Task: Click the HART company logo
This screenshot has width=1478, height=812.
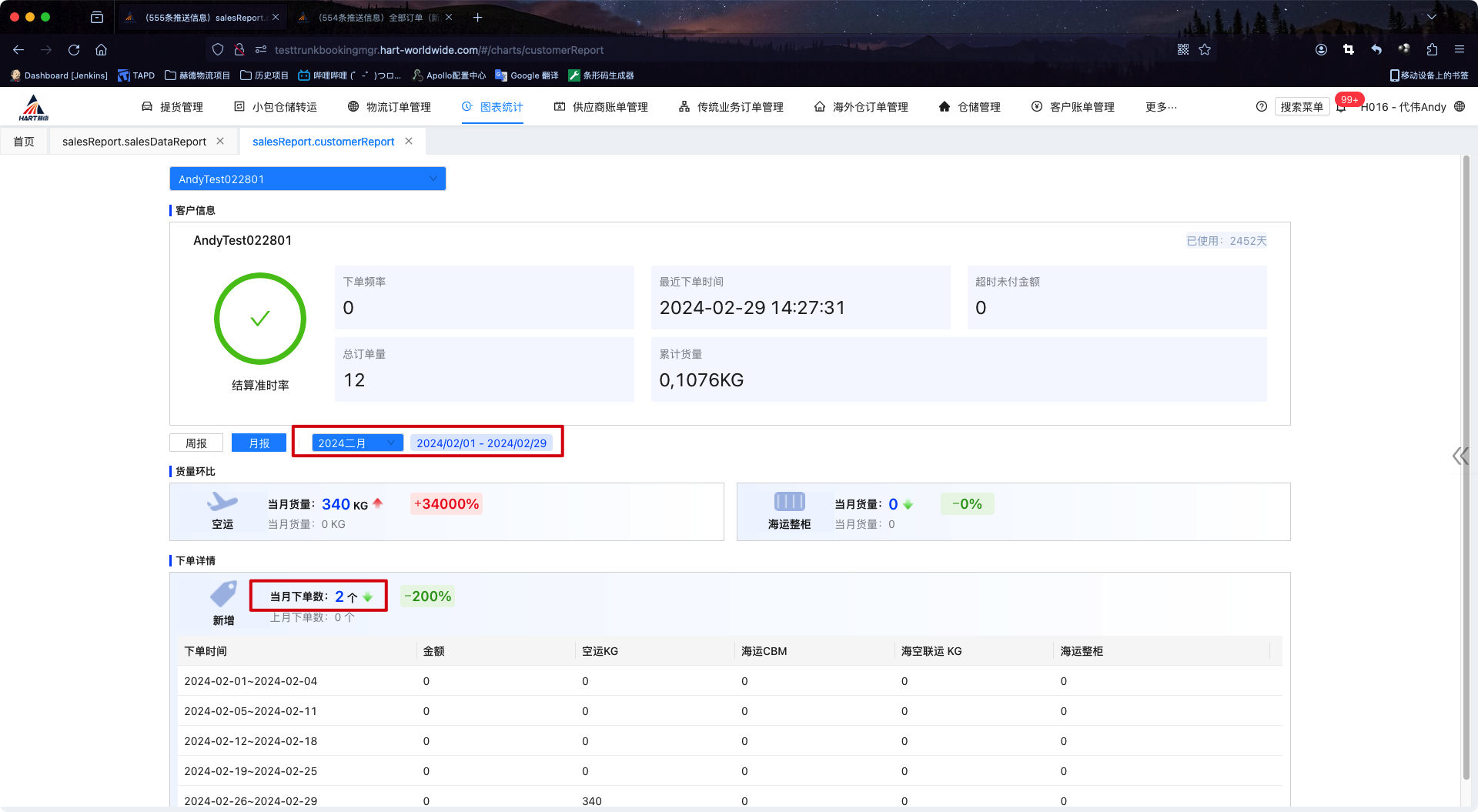Action: point(34,108)
